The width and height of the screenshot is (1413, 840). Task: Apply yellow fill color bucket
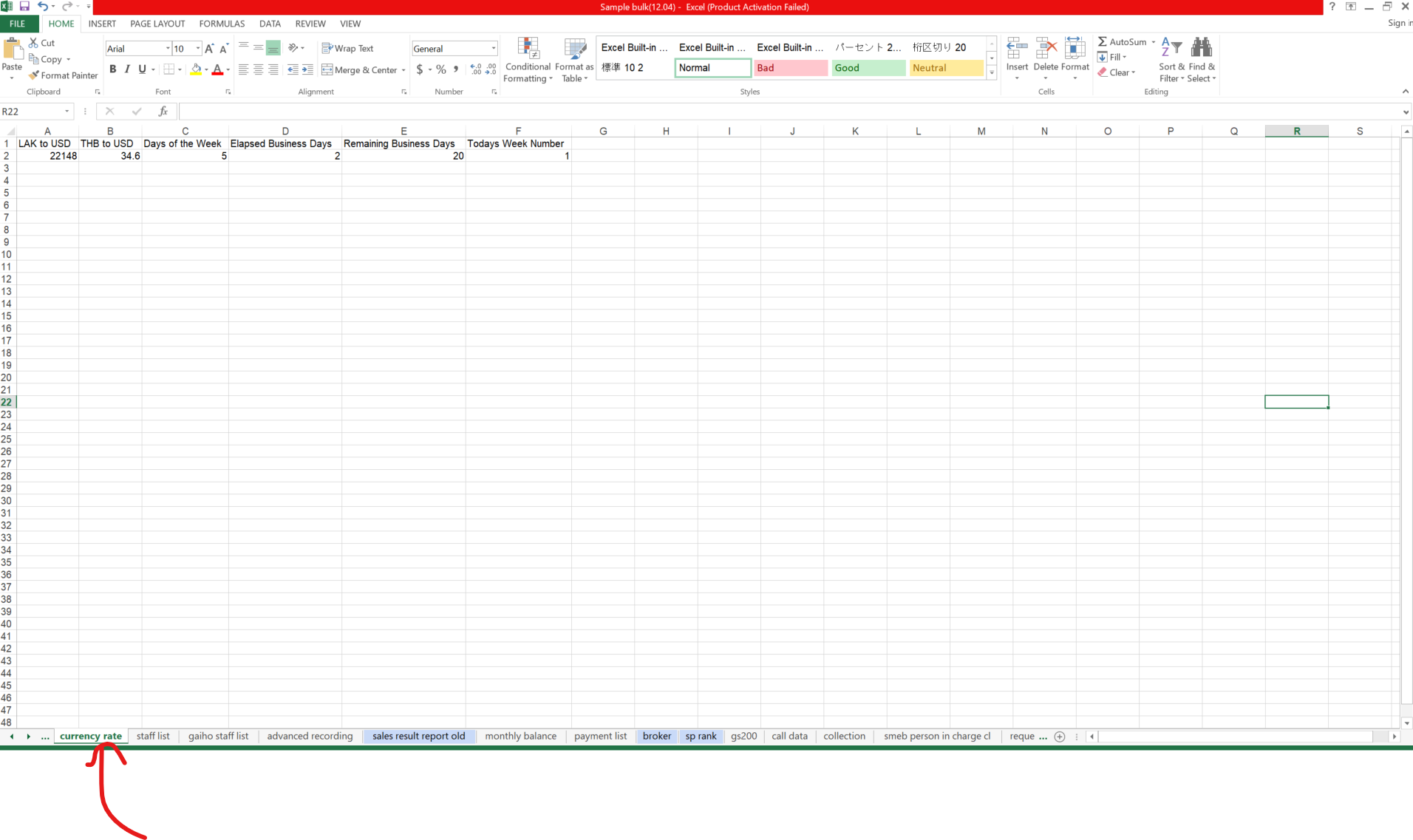(x=196, y=69)
